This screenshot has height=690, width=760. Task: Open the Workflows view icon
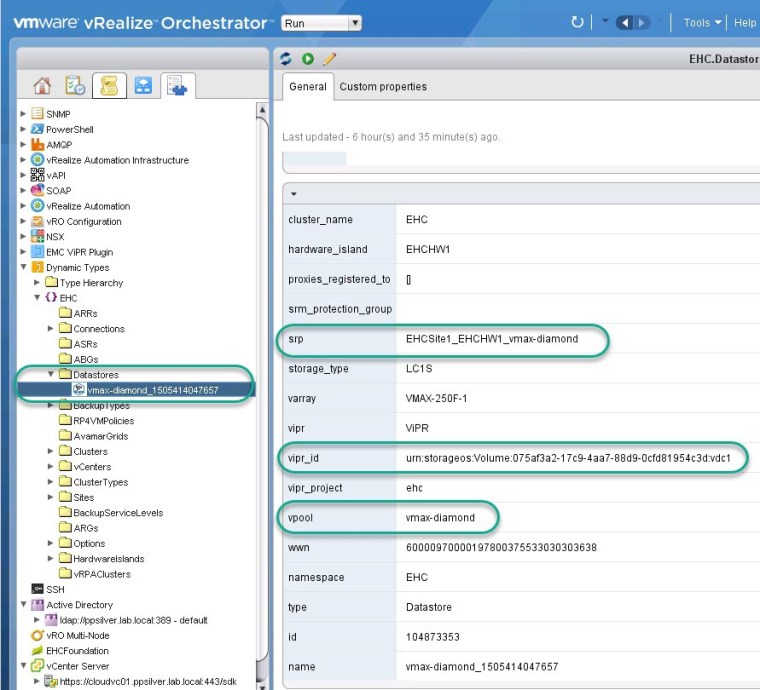[143, 85]
